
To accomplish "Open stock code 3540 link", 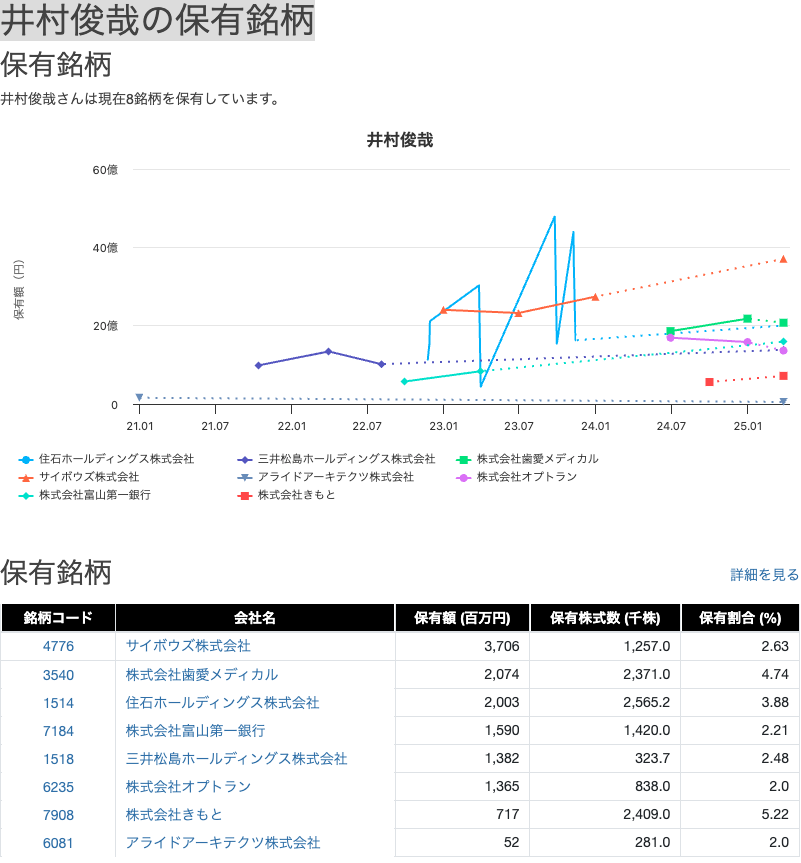I will (x=58, y=675).
